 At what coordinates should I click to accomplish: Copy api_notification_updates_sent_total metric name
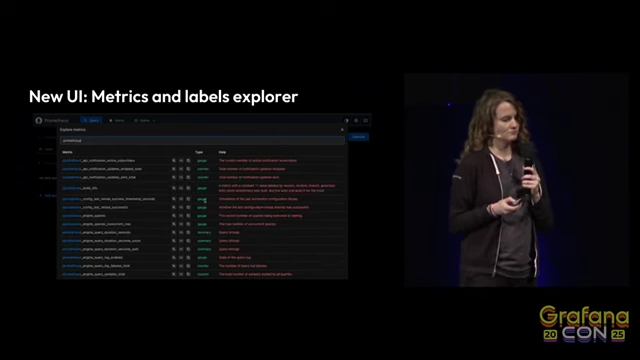pos(189,178)
